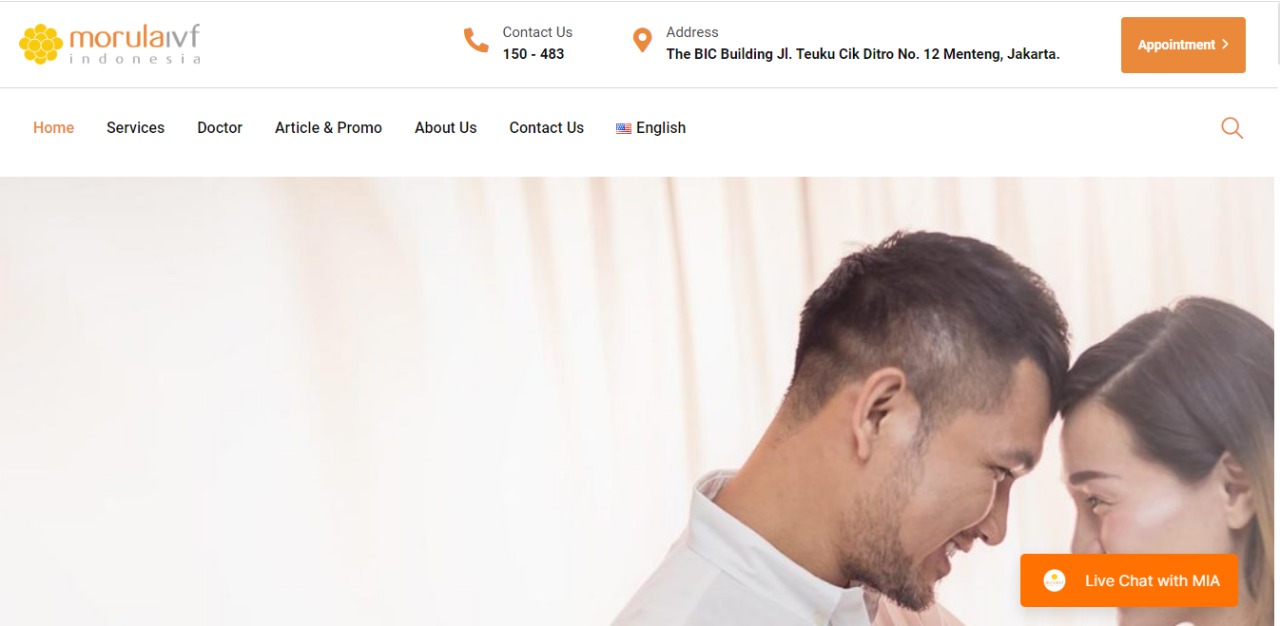Viewport: 1280px width, 626px height.
Task: Click the search magnifier icon
Action: coord(1232,128)
